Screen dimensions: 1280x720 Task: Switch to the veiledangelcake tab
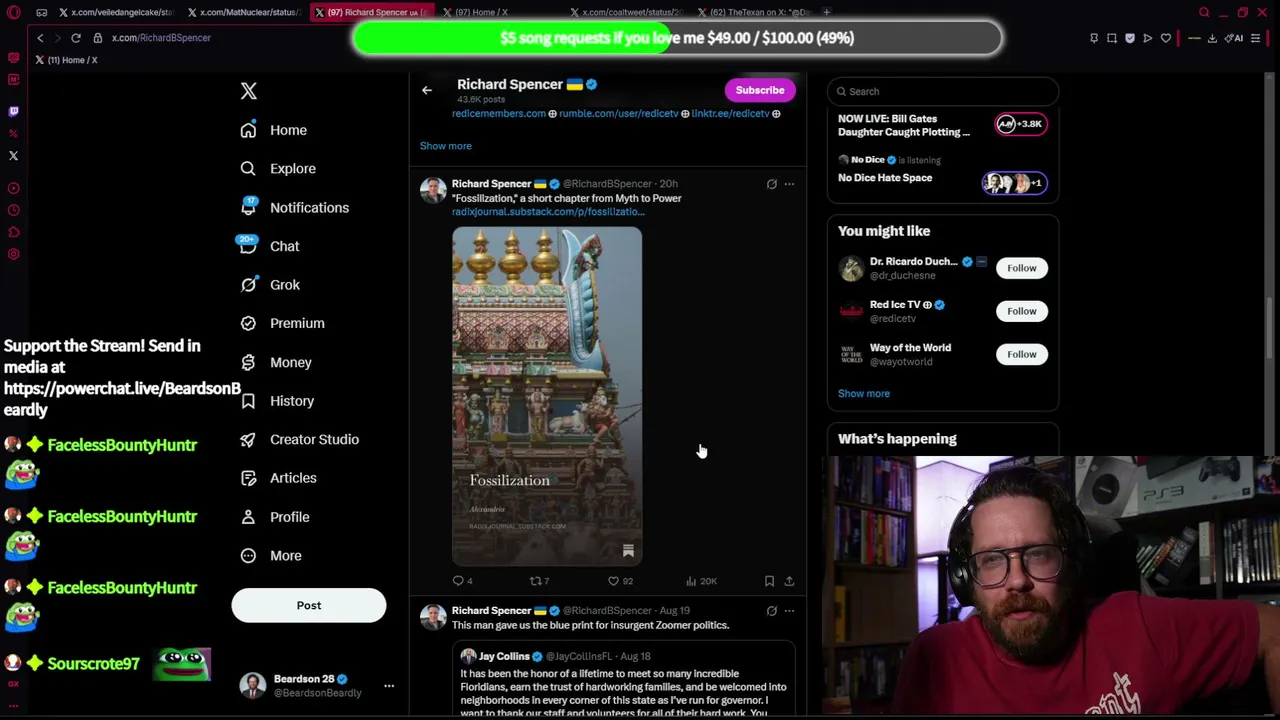(x=115, y=12)
